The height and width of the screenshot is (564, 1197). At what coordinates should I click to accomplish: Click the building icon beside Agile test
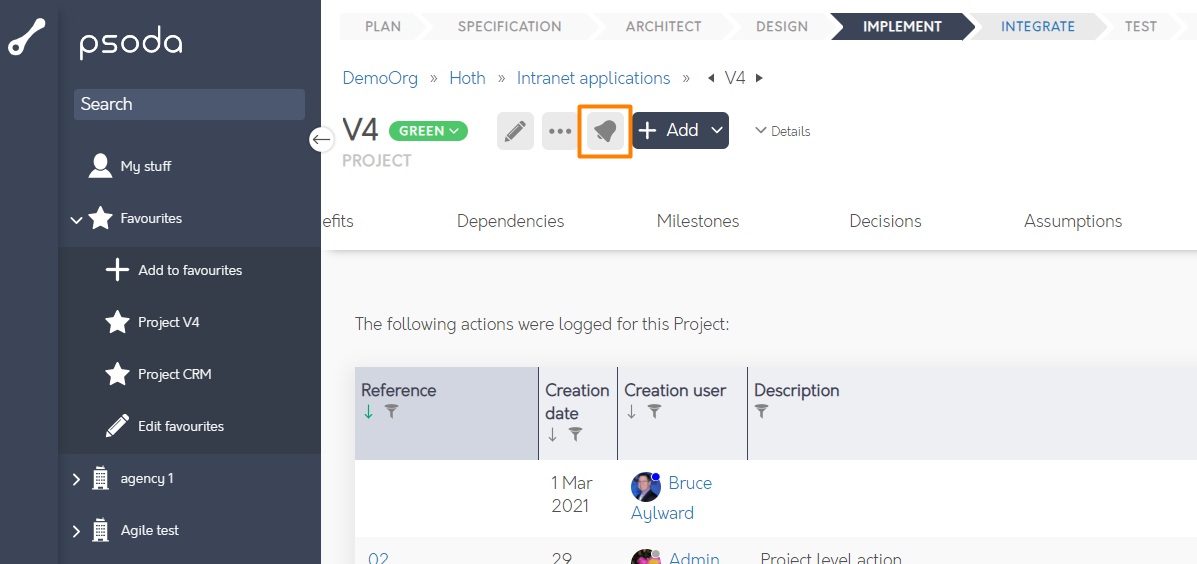[x=100, y=530]
